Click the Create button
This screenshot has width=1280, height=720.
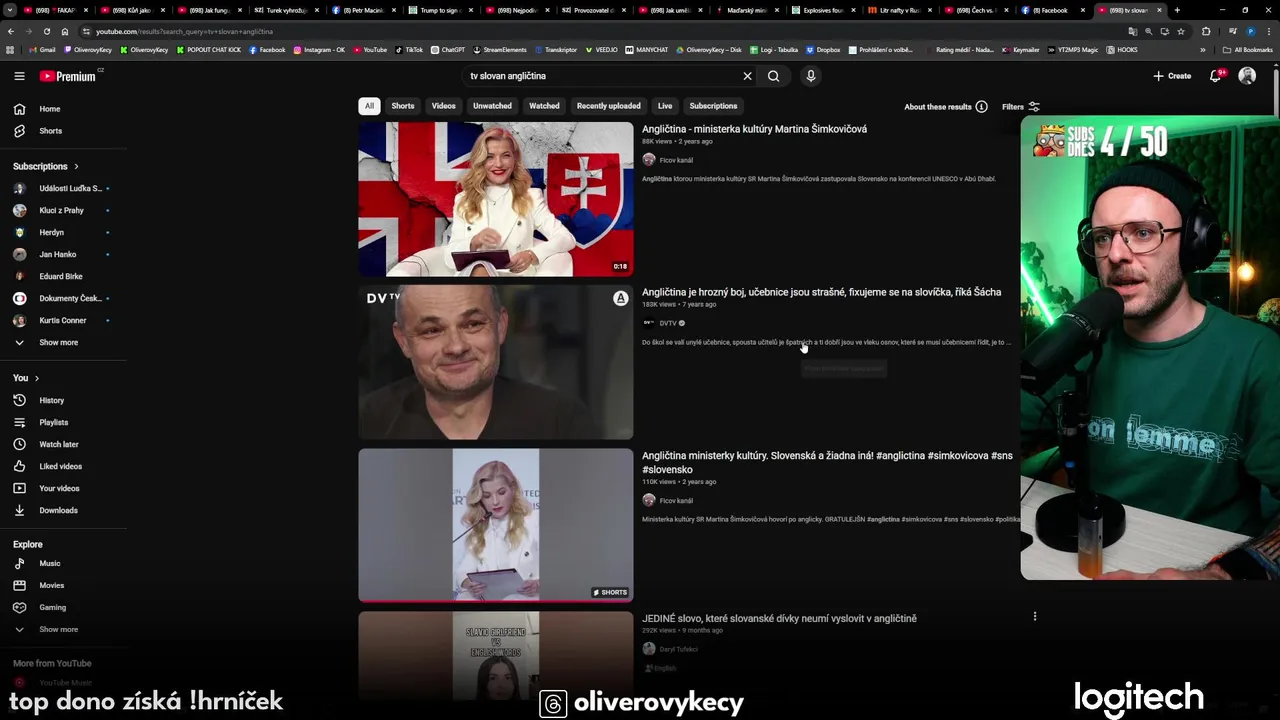(x=1172, y=76)
